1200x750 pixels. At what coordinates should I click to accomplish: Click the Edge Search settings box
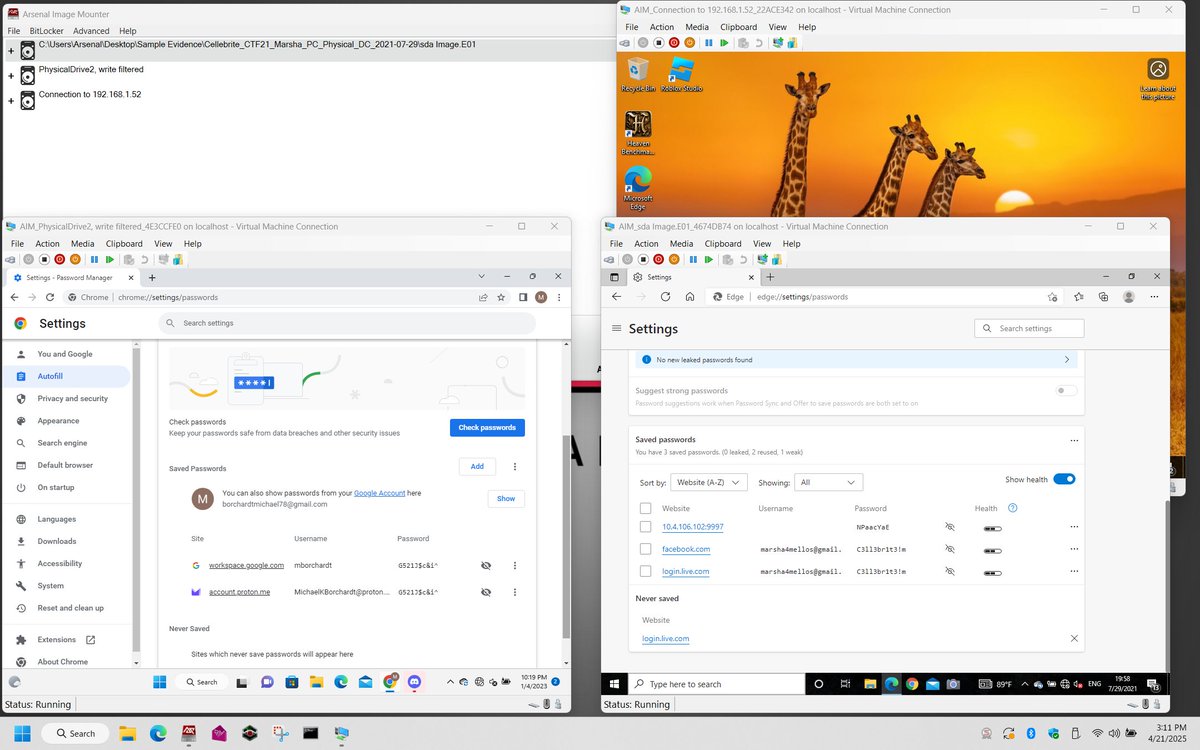pos(1029,328)
